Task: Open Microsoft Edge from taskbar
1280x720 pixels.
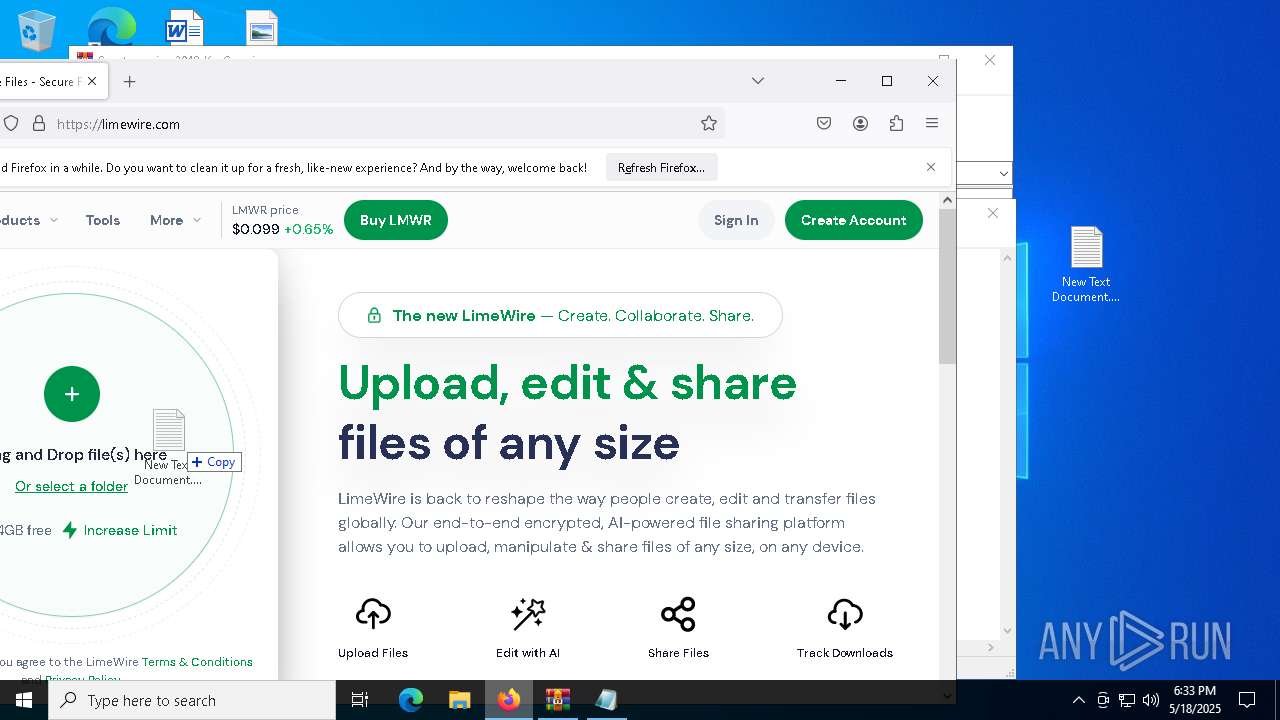Action: 411,700
